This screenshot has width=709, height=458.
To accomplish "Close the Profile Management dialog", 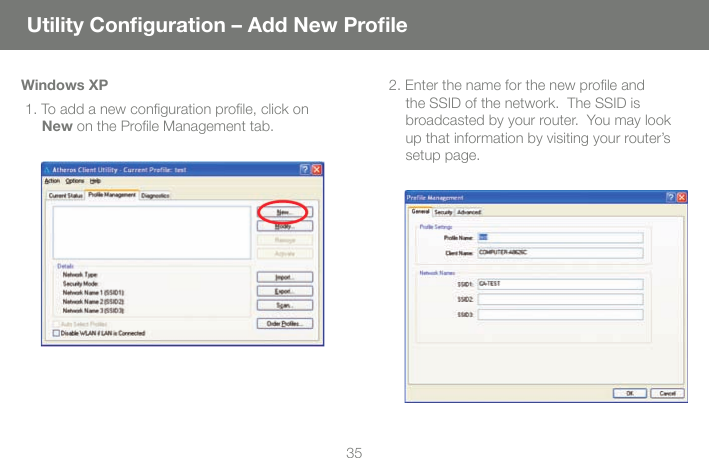I will pyautogui.click(x=682, y=197).
